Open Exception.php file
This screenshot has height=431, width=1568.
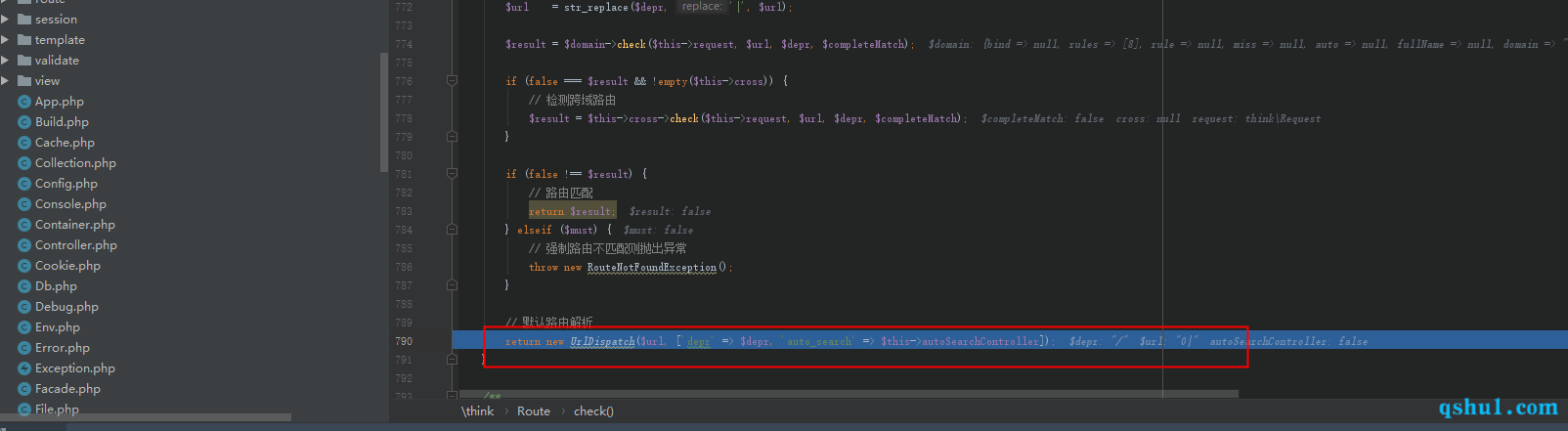tap(75, 368)
